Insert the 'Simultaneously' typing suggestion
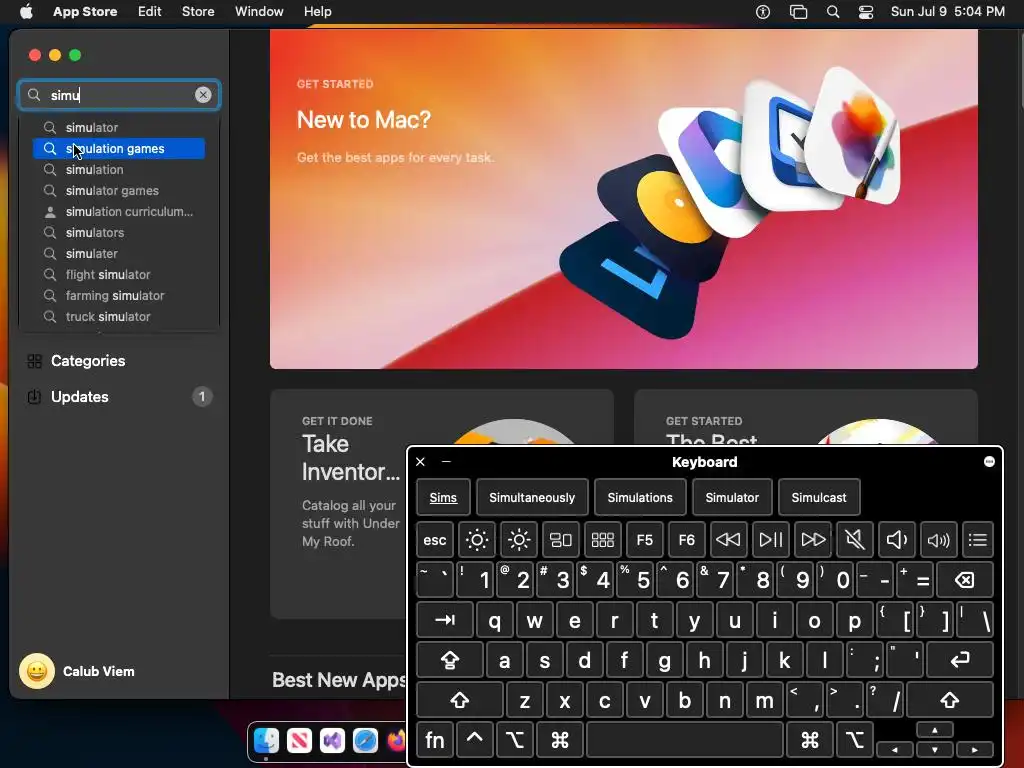Image resolution: width=1024 pixels, height=768 pixels. tap(532, 497)
